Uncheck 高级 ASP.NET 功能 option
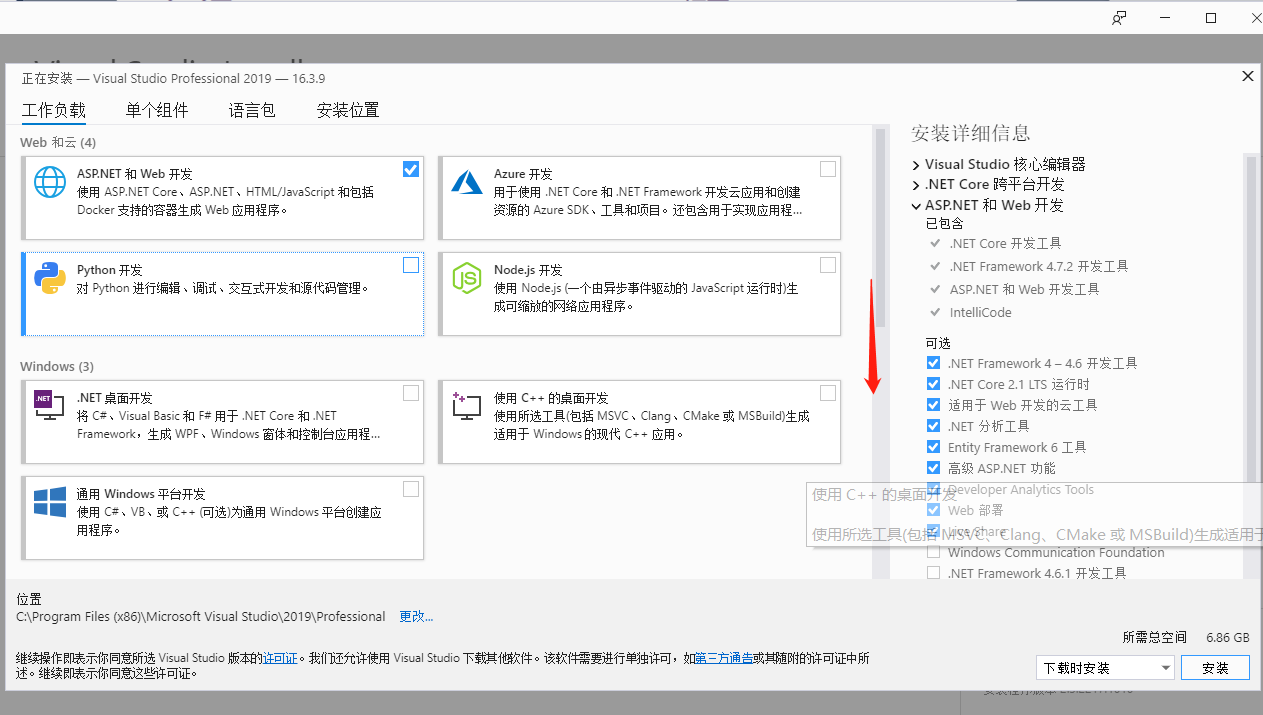The width and height of the screenshot is (1263, 715). (933, 468)
